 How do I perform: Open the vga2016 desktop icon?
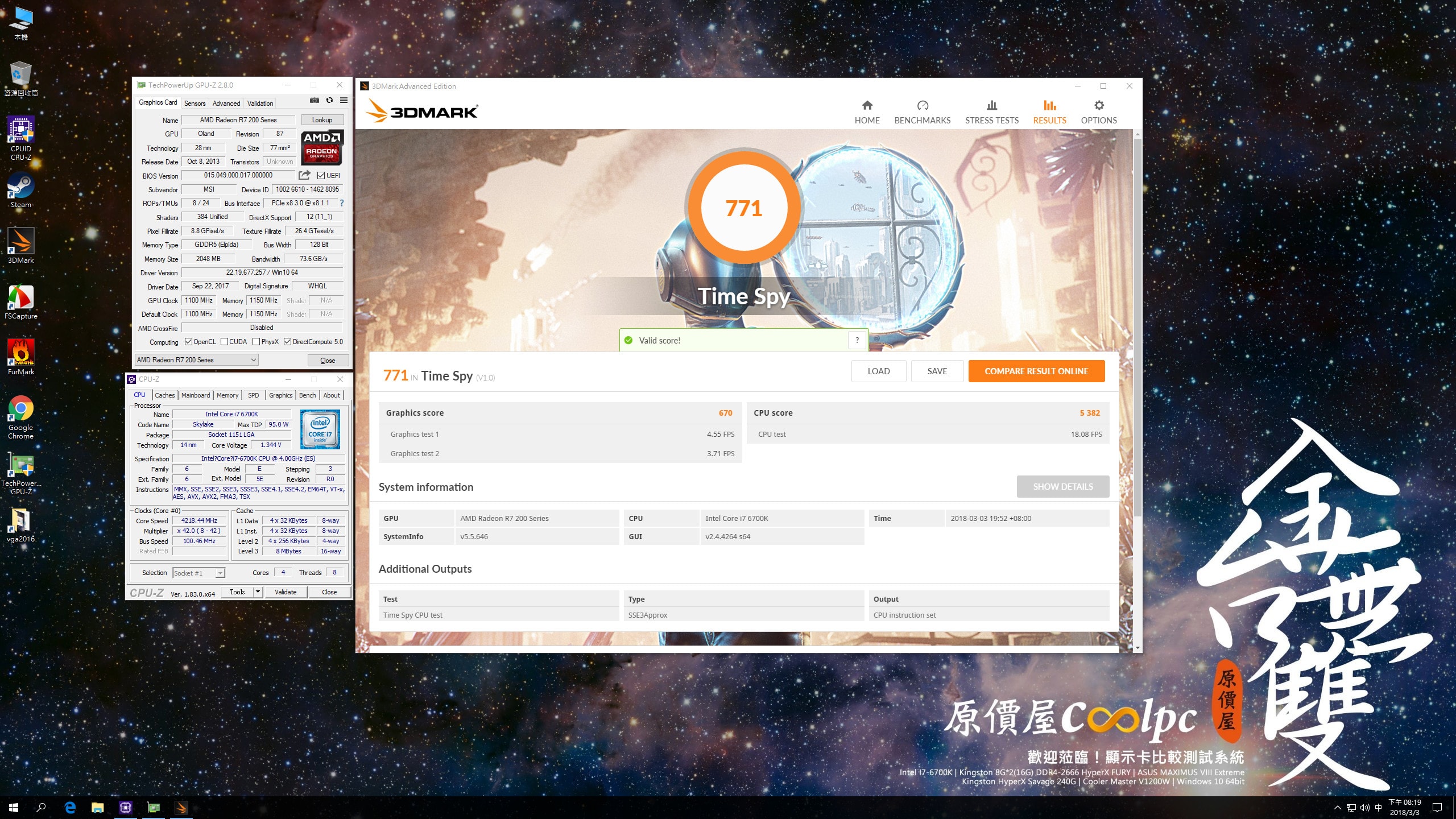21,524
